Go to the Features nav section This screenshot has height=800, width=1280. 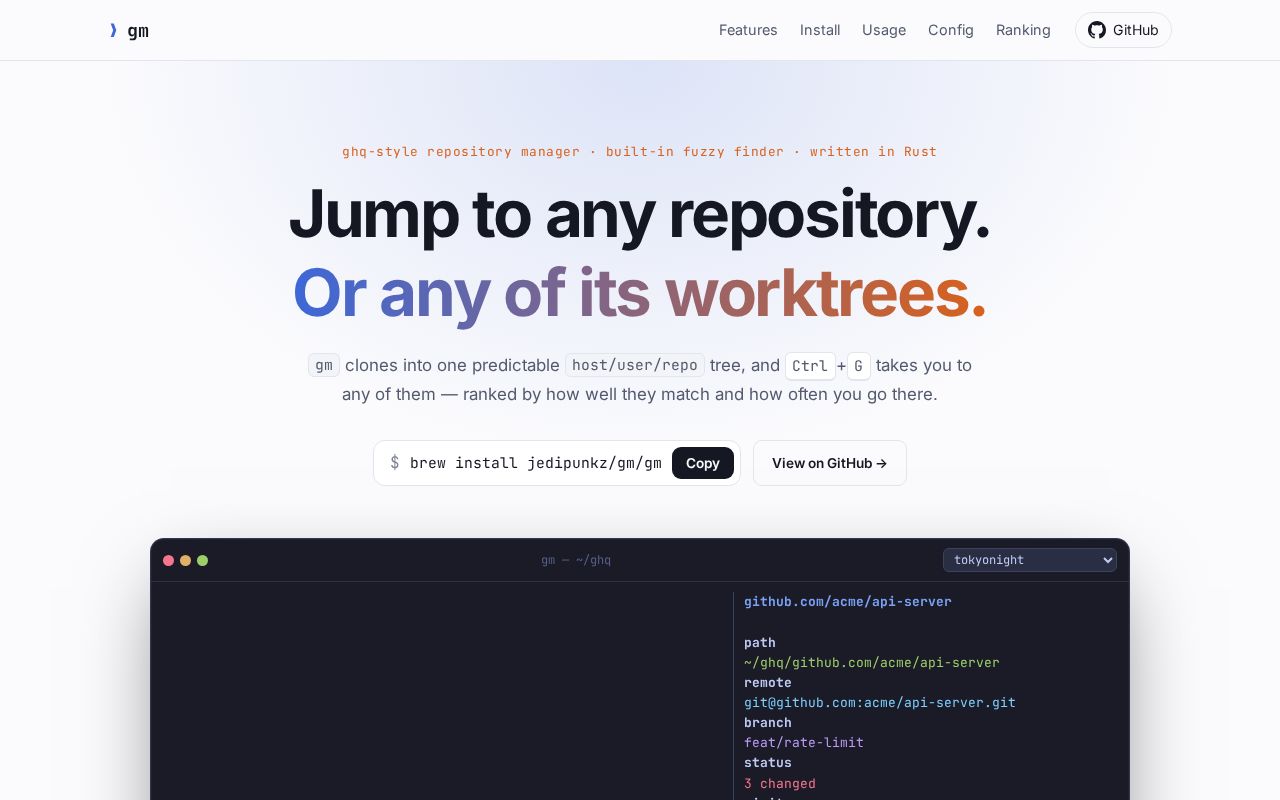coord(748,30)
